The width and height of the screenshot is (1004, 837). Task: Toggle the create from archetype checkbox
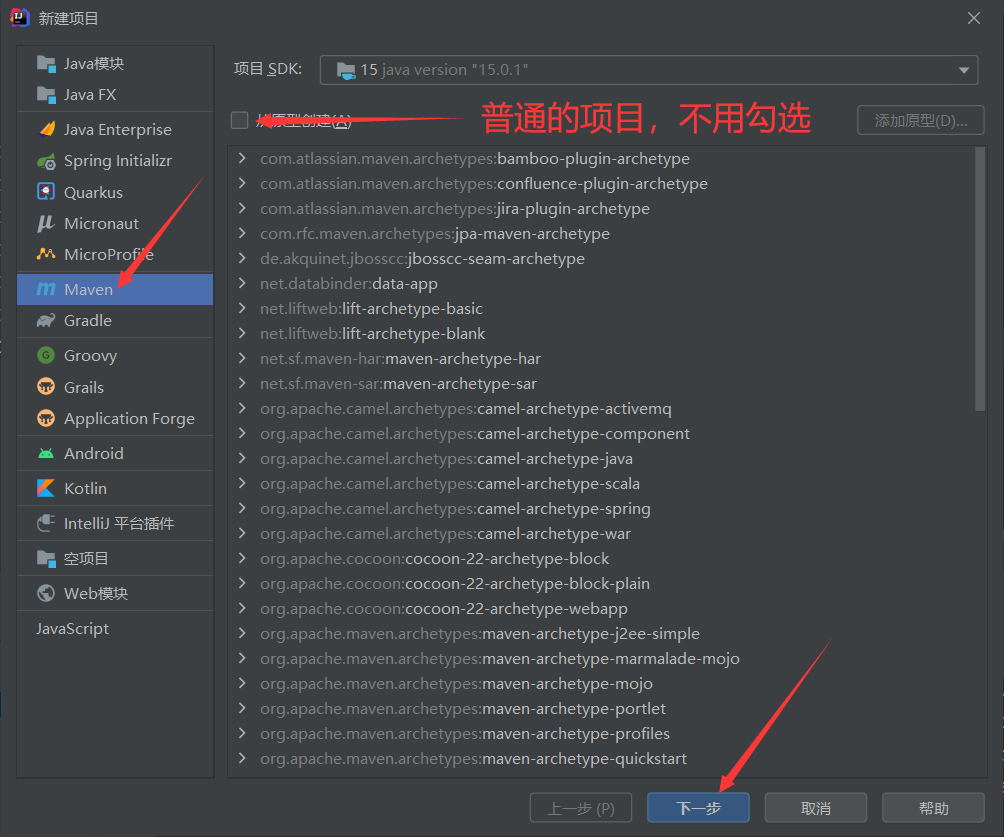(239, 120)
